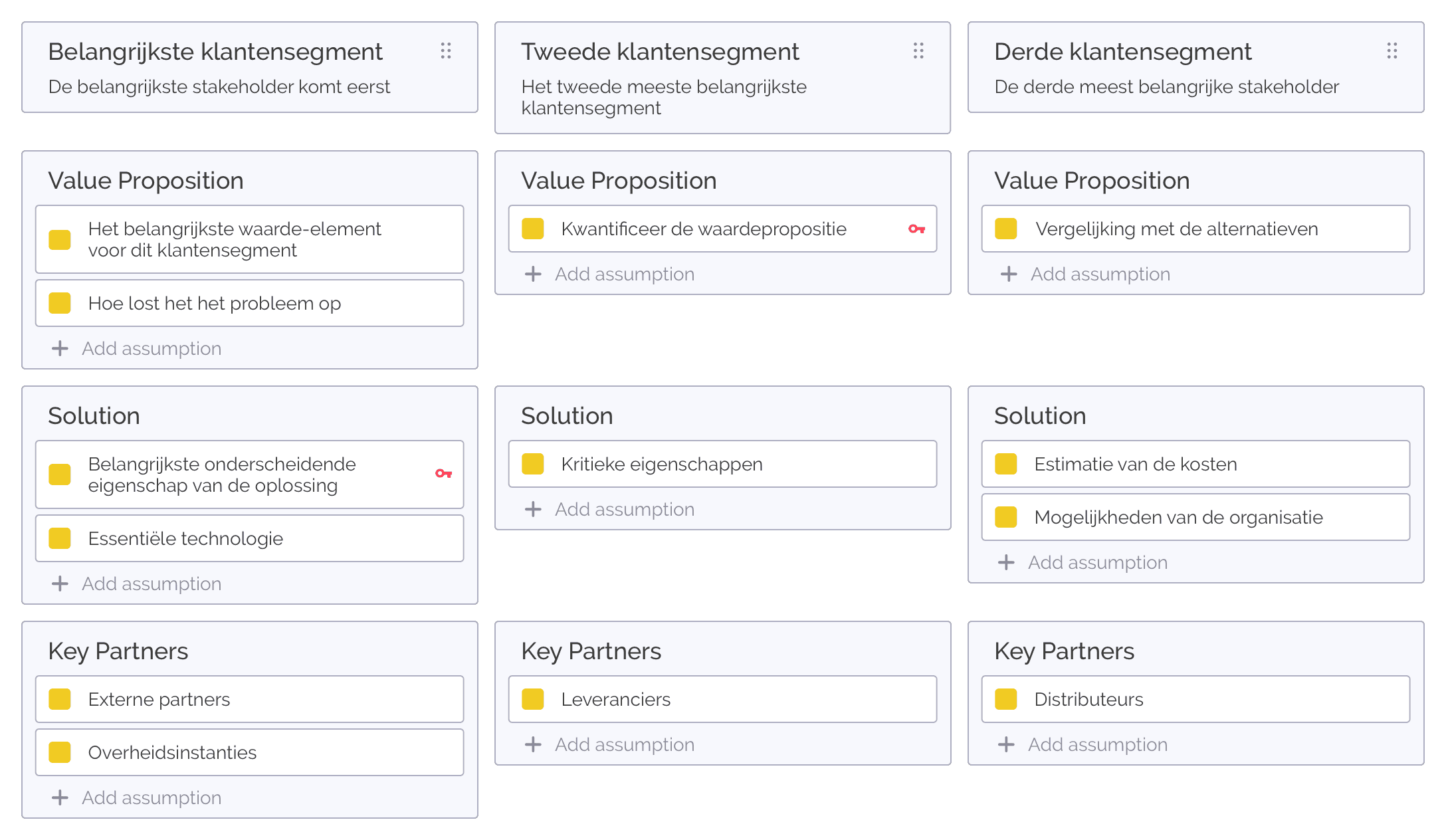This screenshot has width=1446, height=840.
Task: Click drag handle on Tweede klantensegment card
Action: 918,51
